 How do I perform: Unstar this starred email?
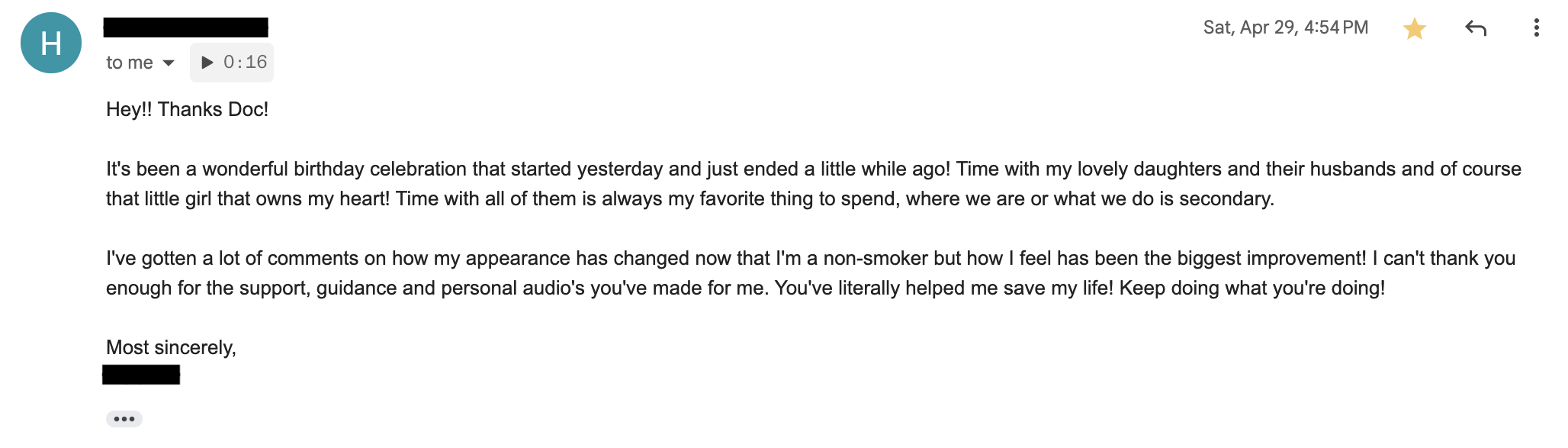[x=1414, y=29]
